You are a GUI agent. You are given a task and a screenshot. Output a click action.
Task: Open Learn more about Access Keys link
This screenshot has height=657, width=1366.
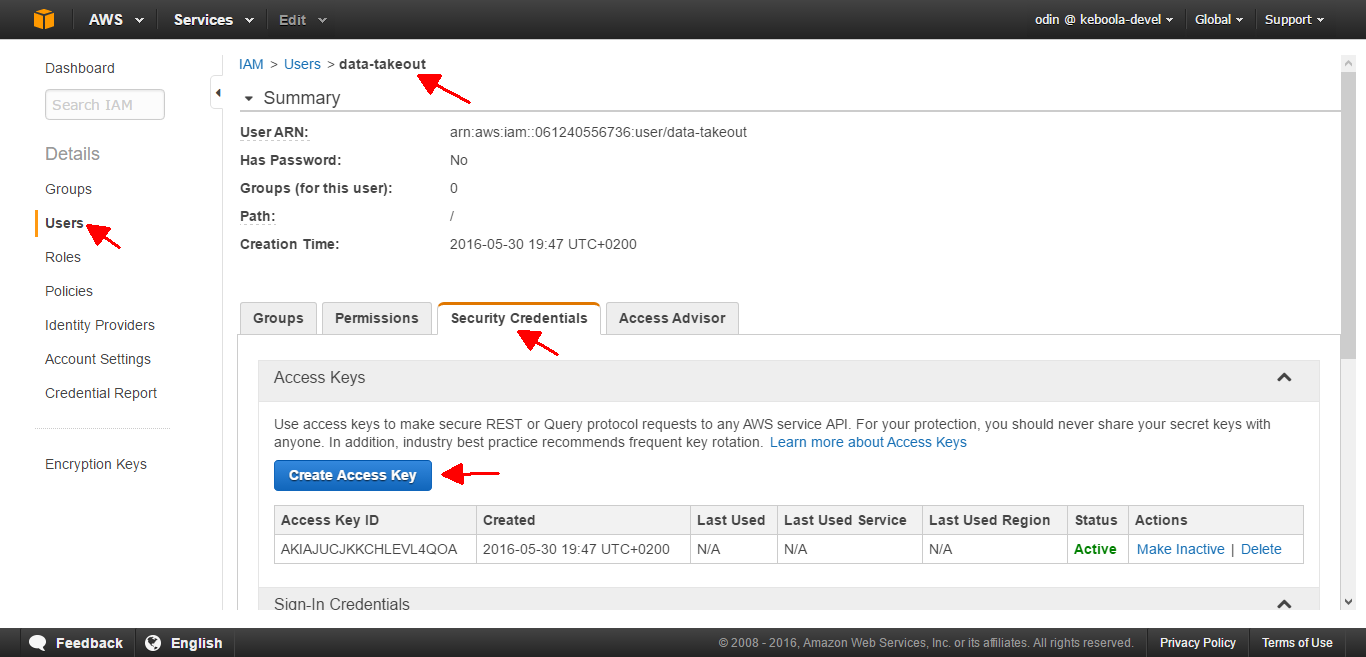pos(868,442)
